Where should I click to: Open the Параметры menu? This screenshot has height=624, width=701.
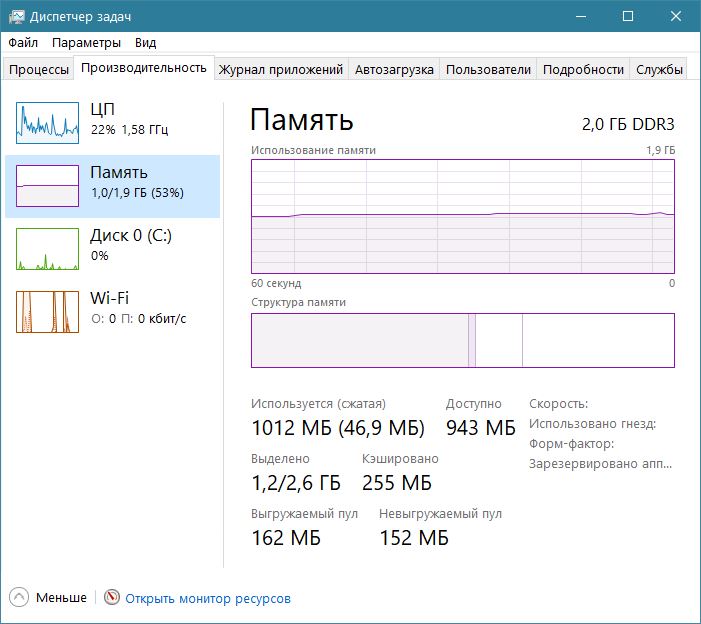point(86,43)
